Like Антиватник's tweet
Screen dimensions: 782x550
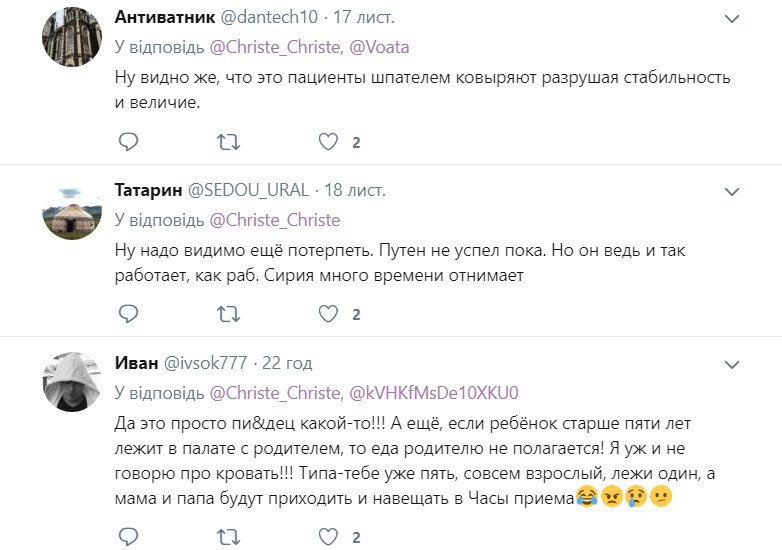328,142
